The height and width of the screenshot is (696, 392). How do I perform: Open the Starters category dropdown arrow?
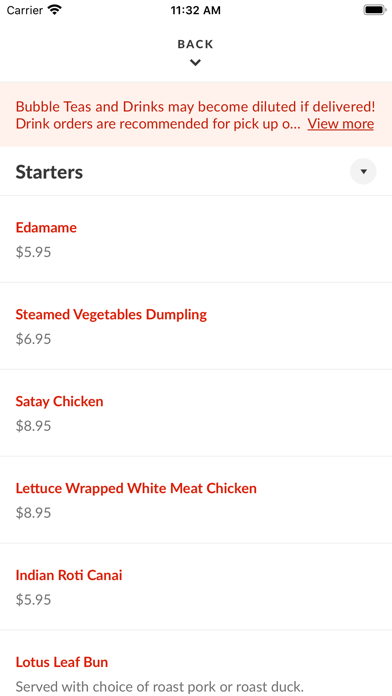(363, 171)
